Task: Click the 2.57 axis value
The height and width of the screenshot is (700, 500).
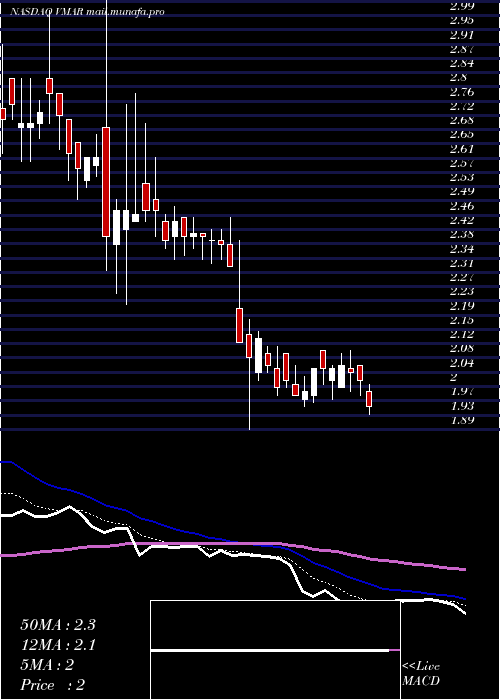Action: [461, 163]
